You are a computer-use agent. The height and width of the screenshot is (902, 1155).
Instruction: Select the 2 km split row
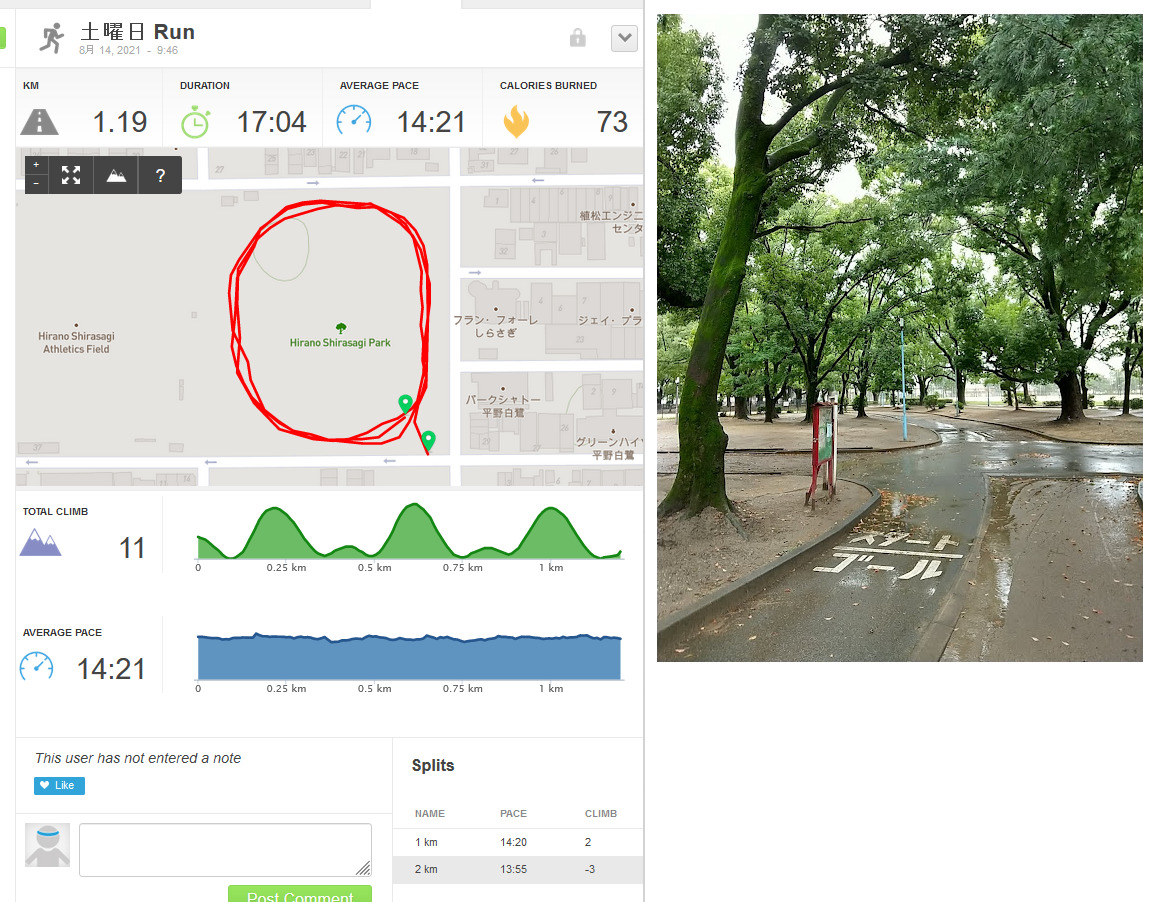pos(518,870)
